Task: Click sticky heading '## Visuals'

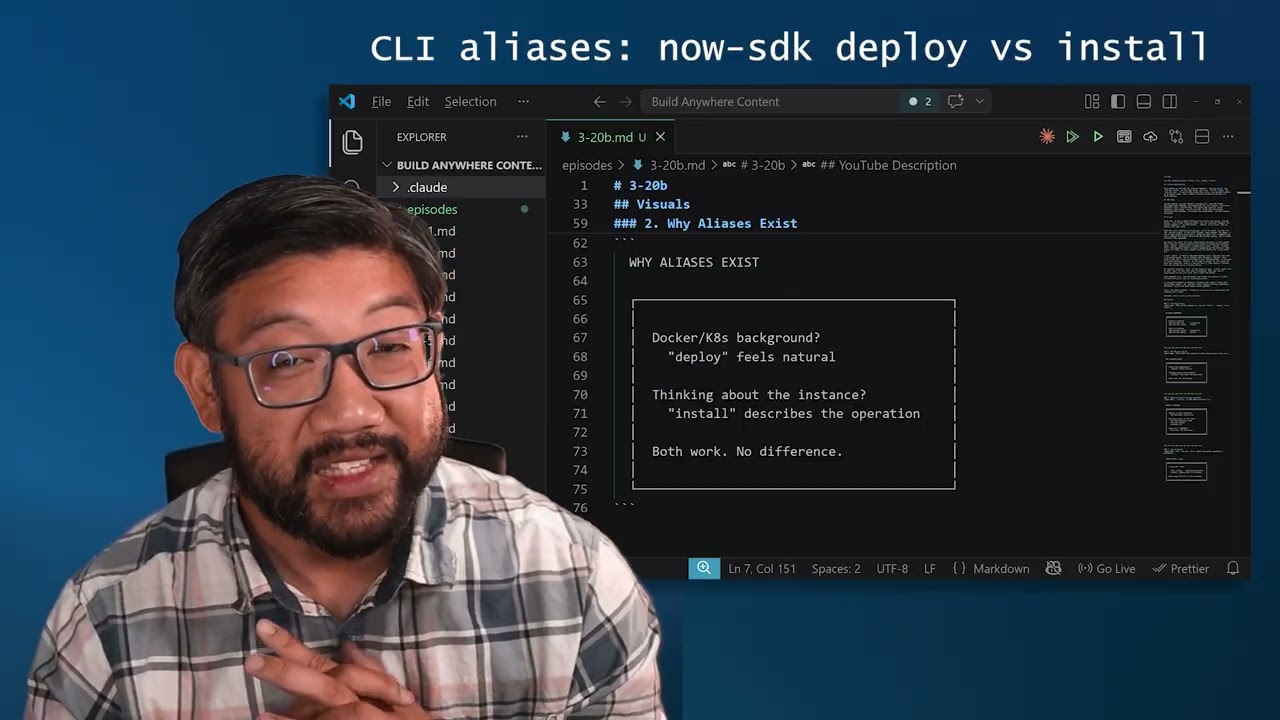Action: coord(652,204)
